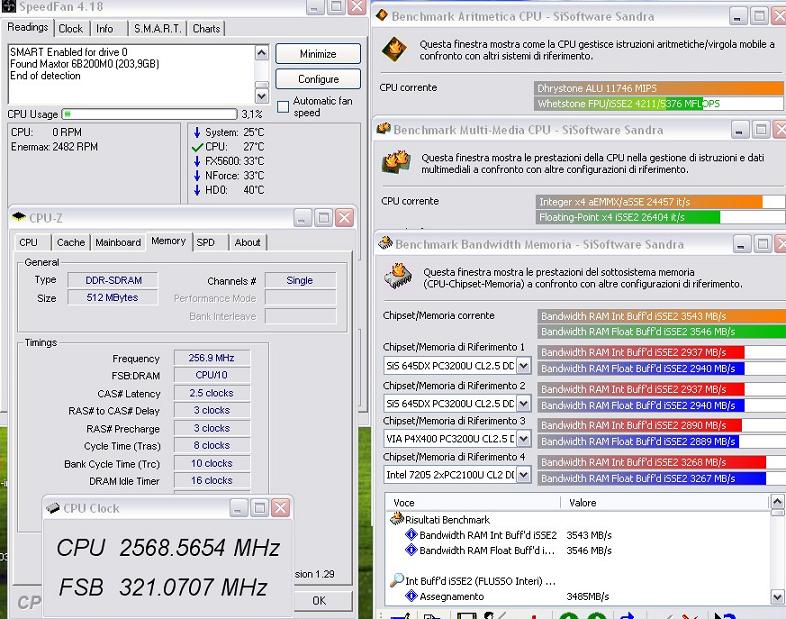Click the 'Found Maxtor 6B200M0' log line

tap(85, 64)
